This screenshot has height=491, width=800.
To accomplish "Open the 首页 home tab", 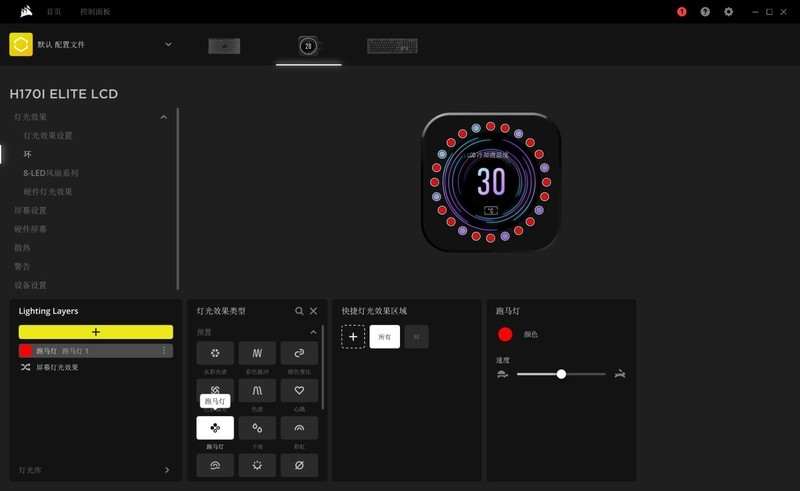I will click(54, 11).
